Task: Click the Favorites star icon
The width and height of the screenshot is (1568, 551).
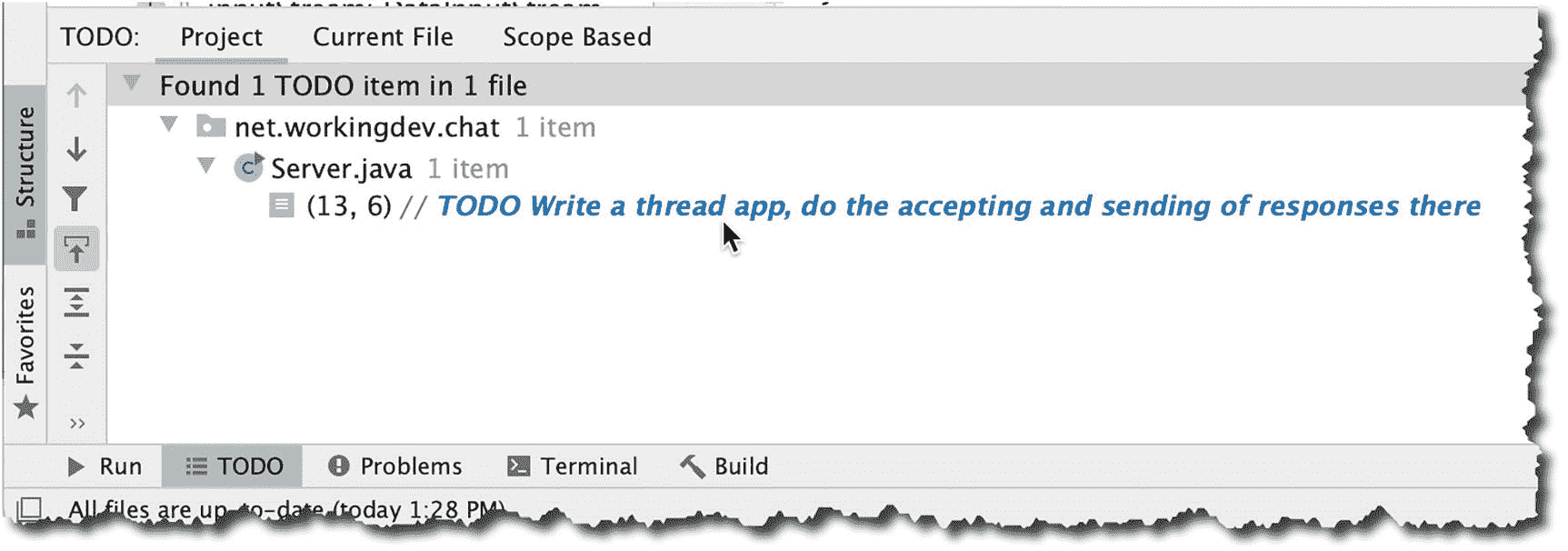Action: tap(26, 407)
